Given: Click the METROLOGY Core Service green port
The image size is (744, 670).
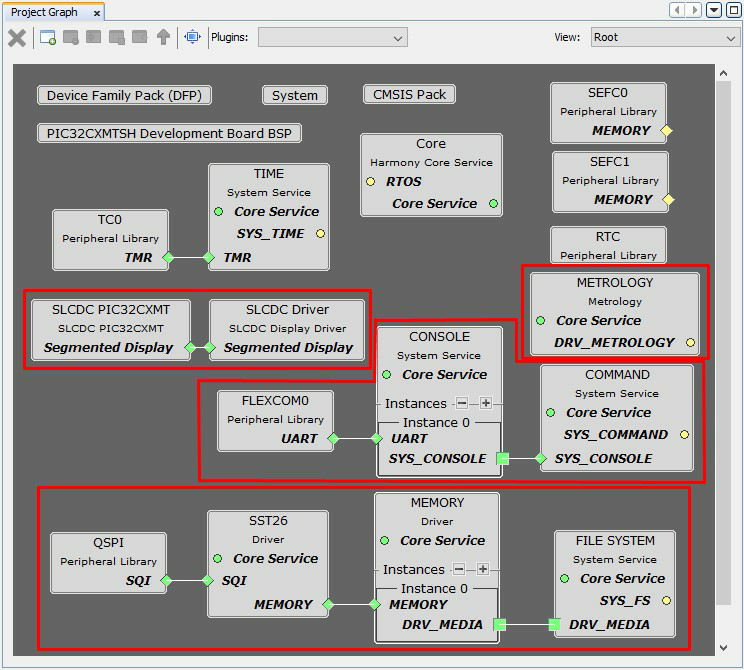Looking at the screenshot, I should click(x=540, y=321).
